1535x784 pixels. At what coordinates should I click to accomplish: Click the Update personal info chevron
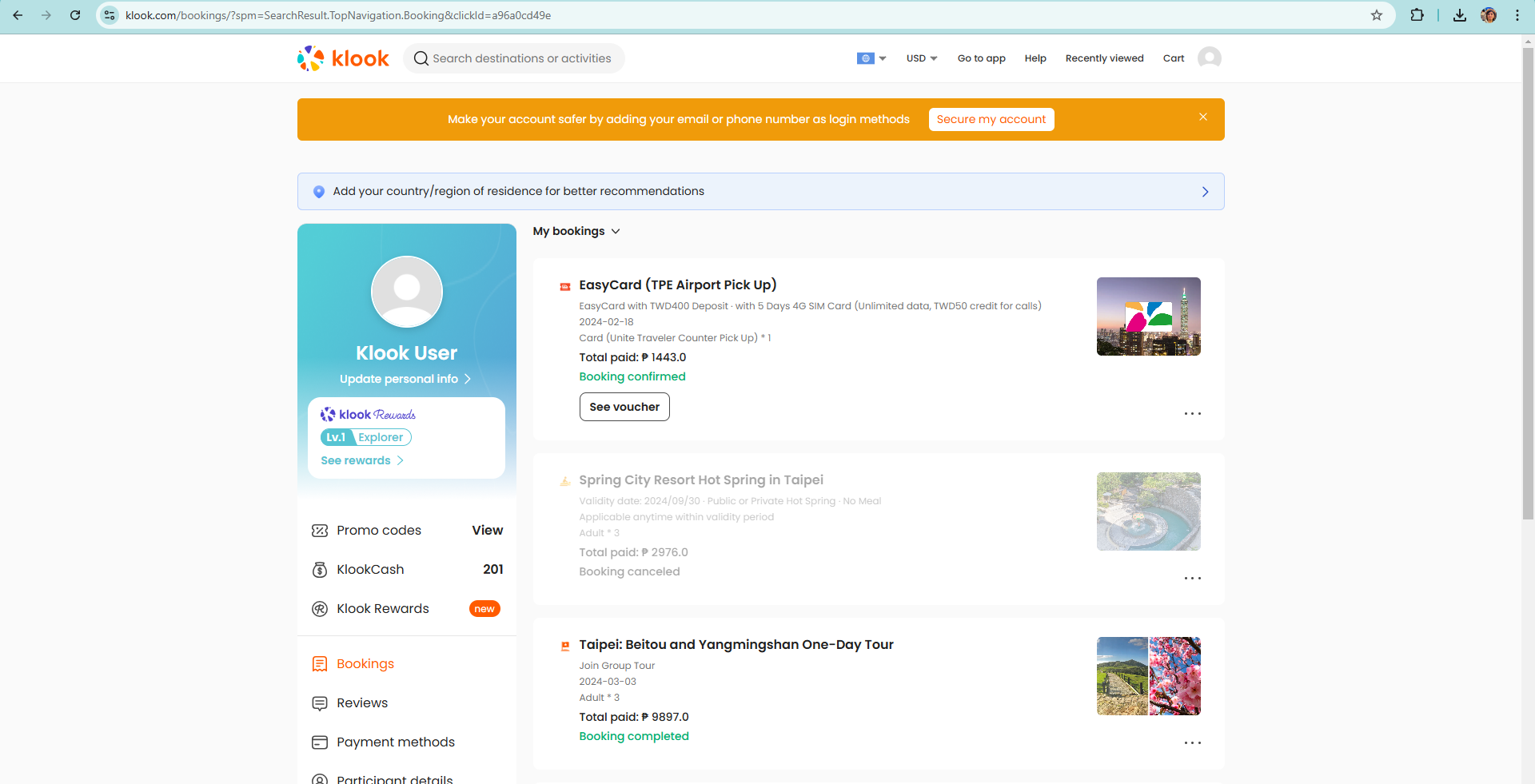click(x=468, y=379)
